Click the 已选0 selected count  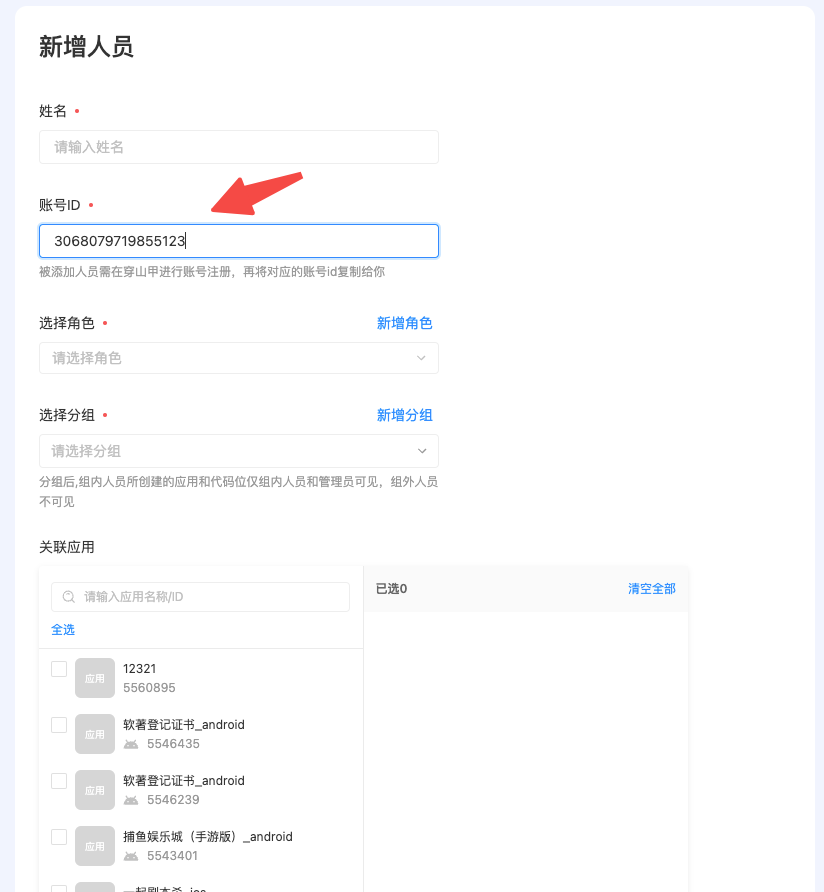click(x=392, y=589)
